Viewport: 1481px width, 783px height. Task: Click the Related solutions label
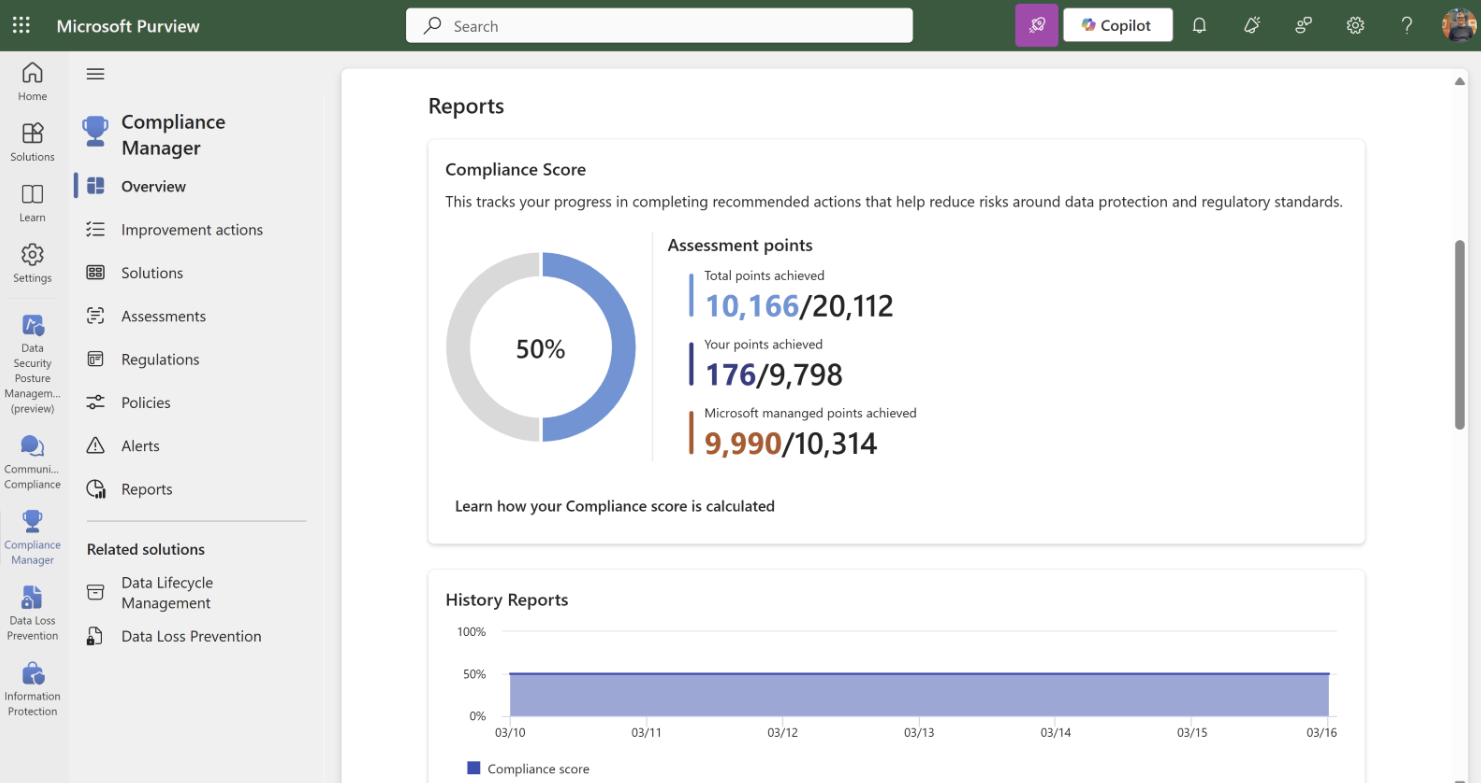[x=146, y=549]
